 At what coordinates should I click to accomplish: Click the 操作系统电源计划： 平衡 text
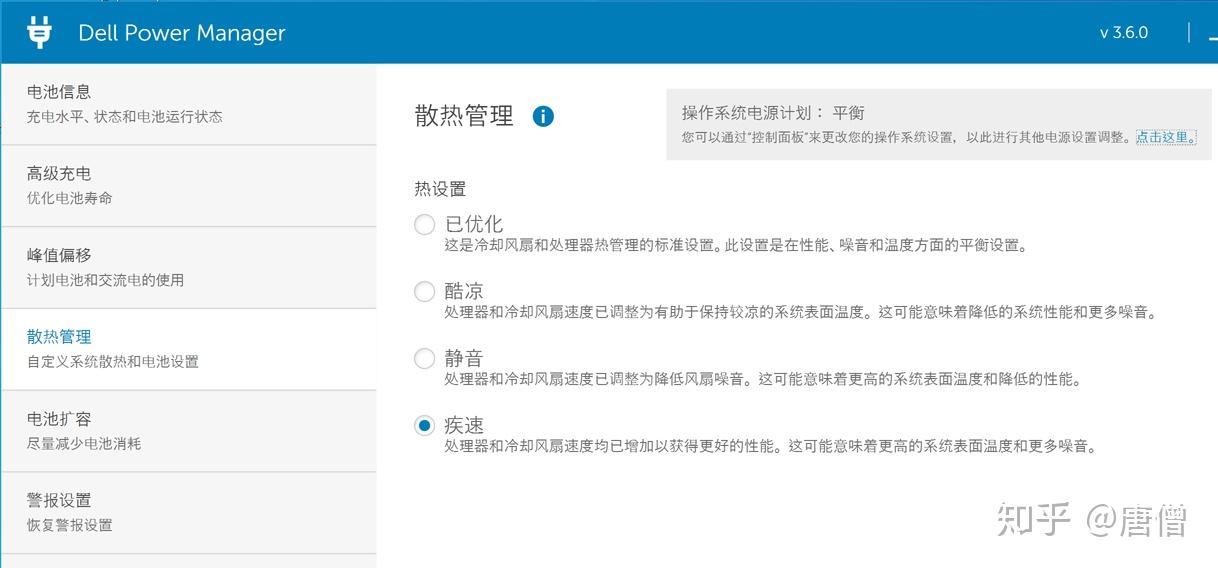point(773,113)
